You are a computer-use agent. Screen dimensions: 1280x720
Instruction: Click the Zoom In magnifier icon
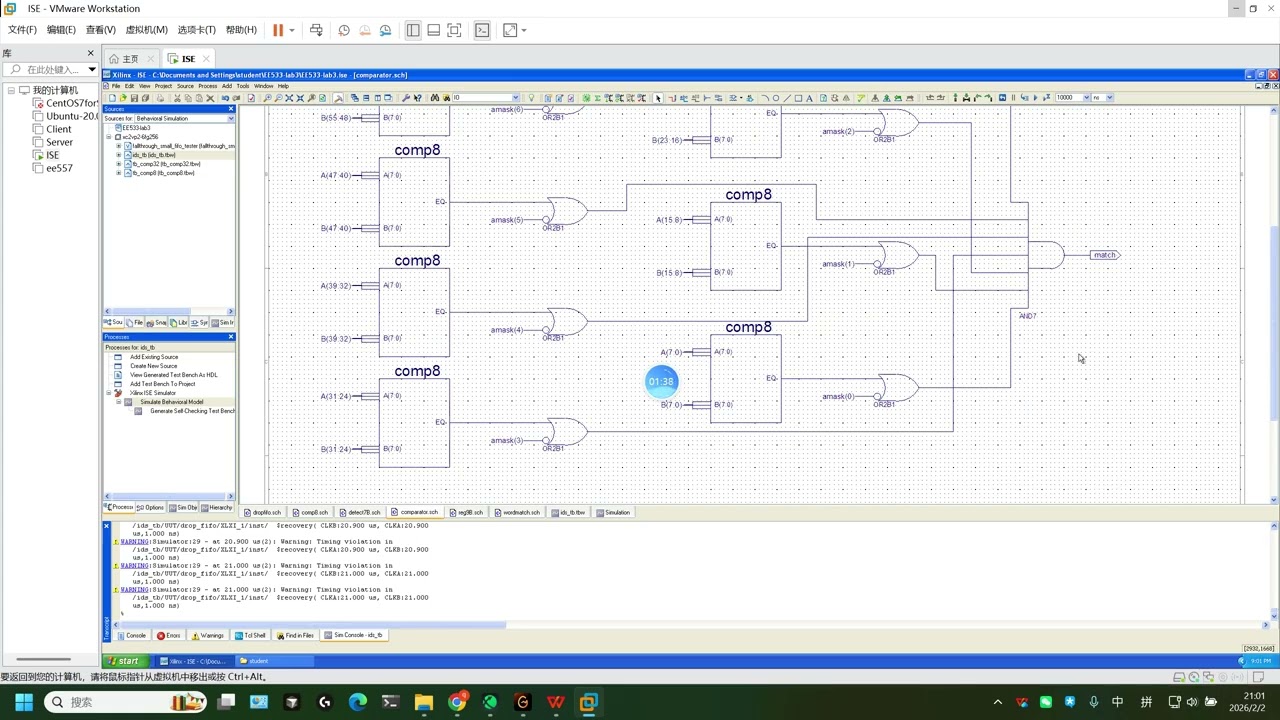point(267,98)
